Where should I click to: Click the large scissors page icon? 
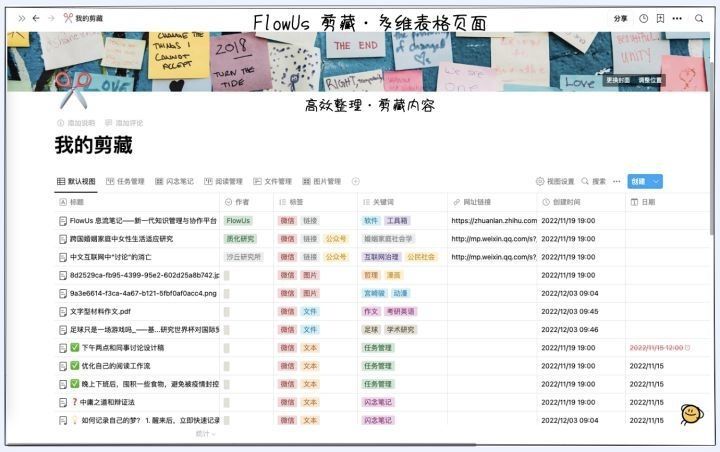(73, 90)
